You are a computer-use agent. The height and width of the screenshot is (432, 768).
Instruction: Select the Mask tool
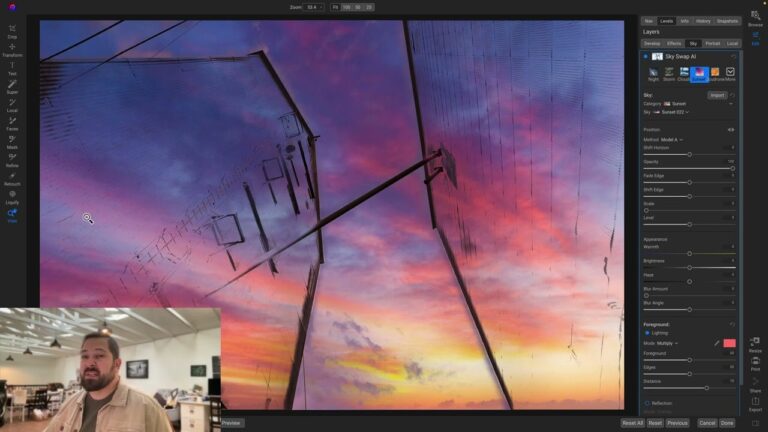12,142
